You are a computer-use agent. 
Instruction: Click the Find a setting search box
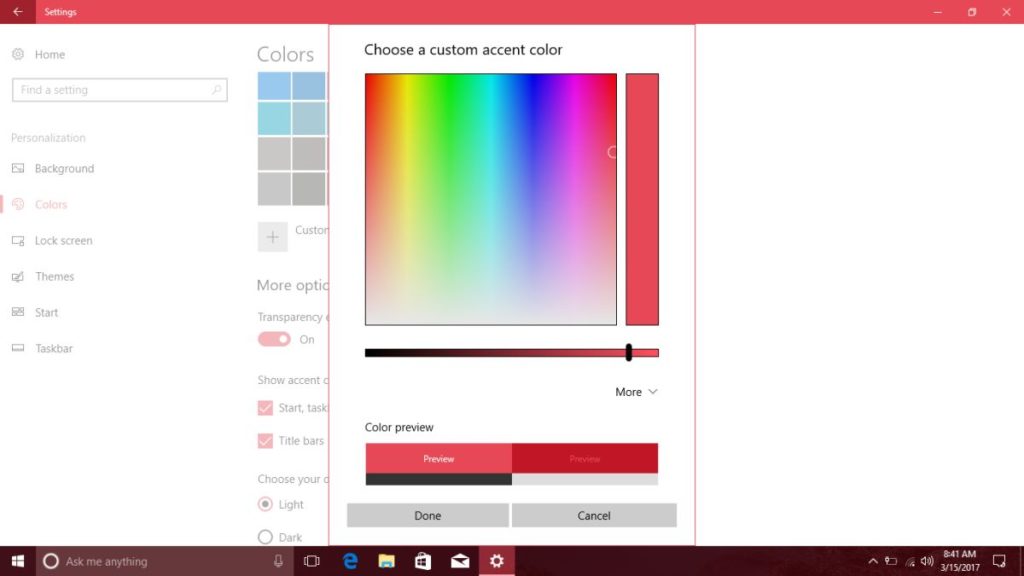click(120, 89)
